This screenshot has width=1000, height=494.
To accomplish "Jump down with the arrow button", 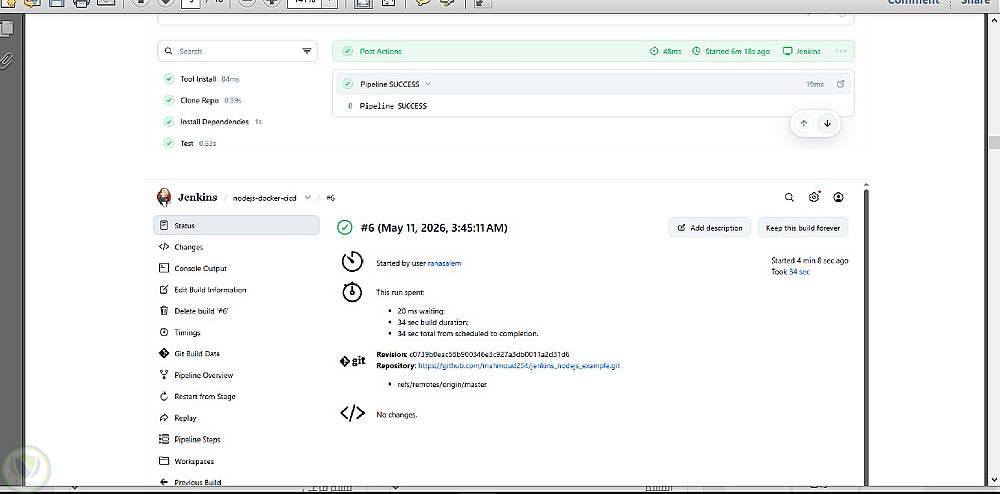I will [x=827, y=124].
